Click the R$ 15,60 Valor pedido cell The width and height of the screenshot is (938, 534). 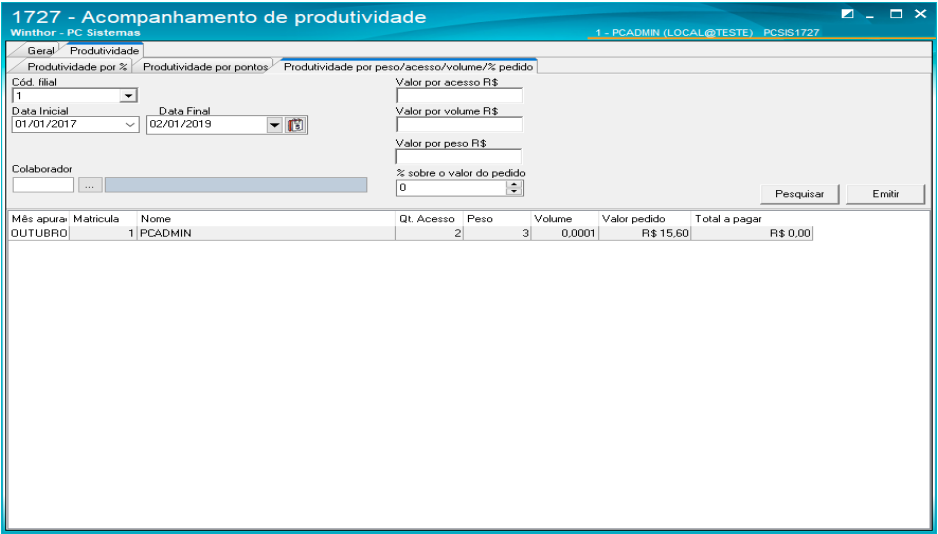[x=644, y=233]
